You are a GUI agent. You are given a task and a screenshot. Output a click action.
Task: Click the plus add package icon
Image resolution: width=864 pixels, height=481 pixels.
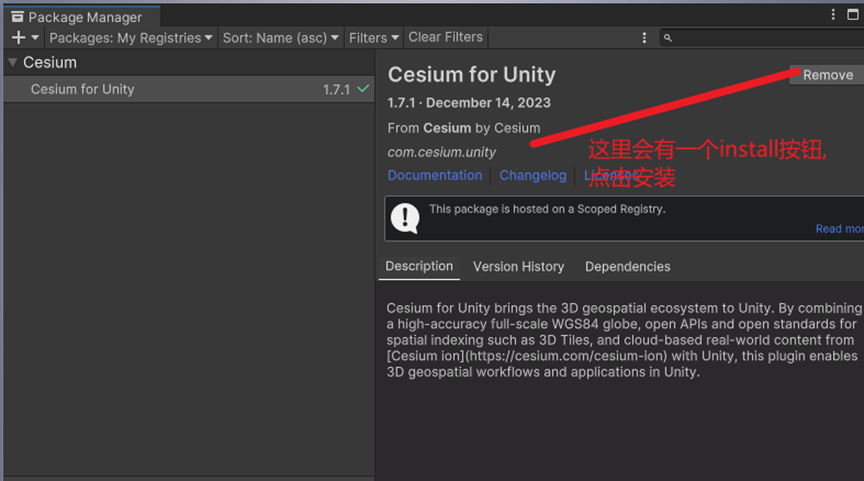pos(18,37)
